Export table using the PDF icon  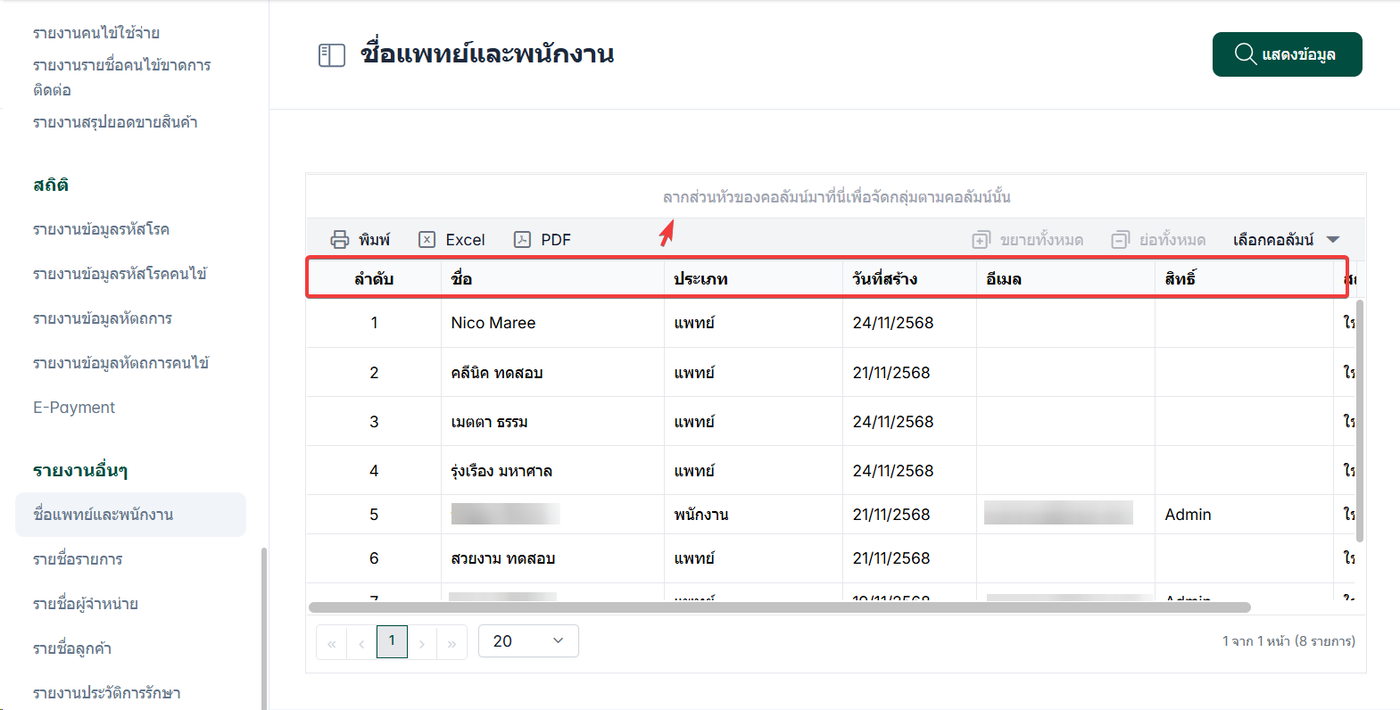coord(522,240)
